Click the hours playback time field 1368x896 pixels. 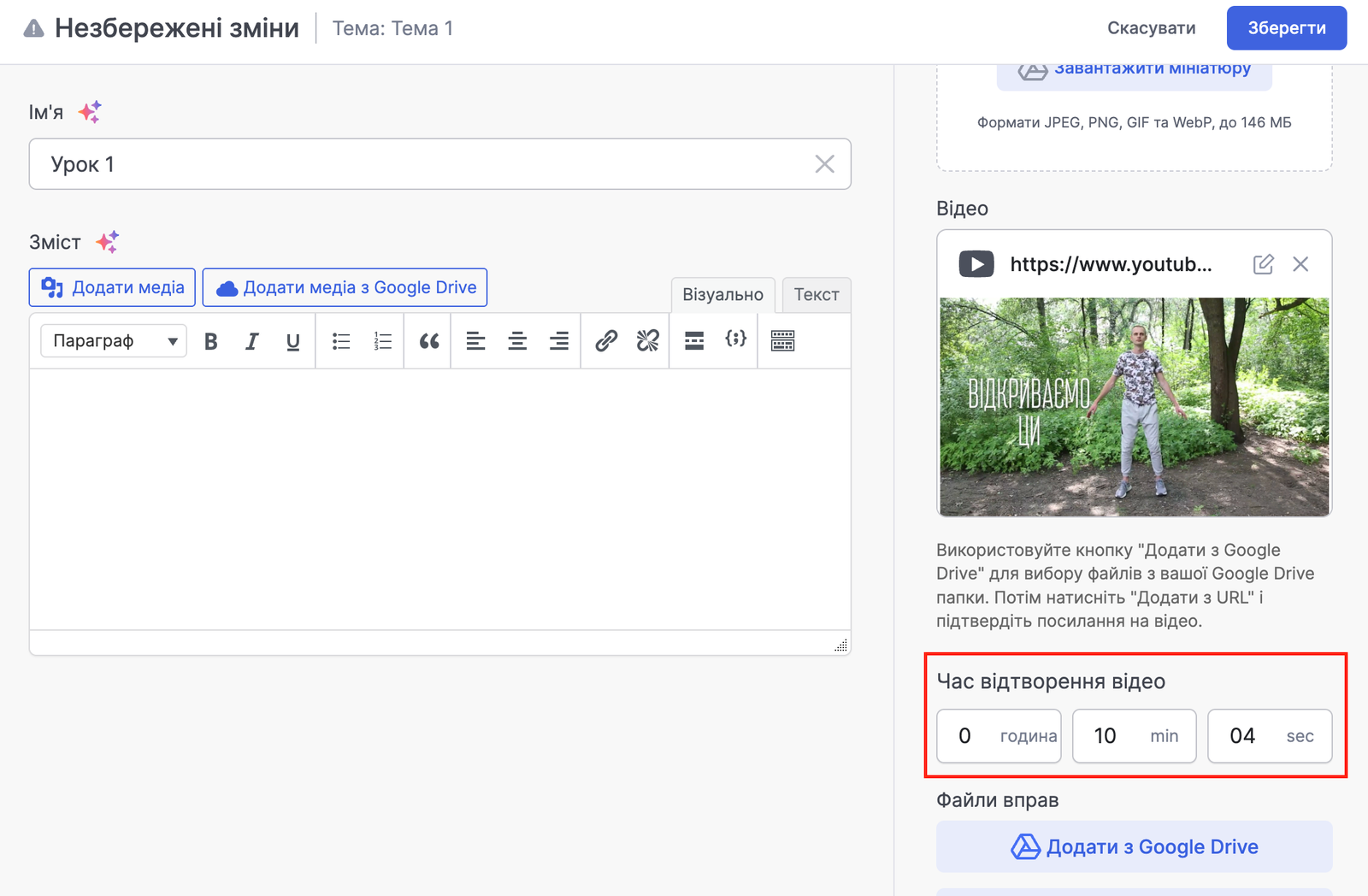click(x=999, y=736)
